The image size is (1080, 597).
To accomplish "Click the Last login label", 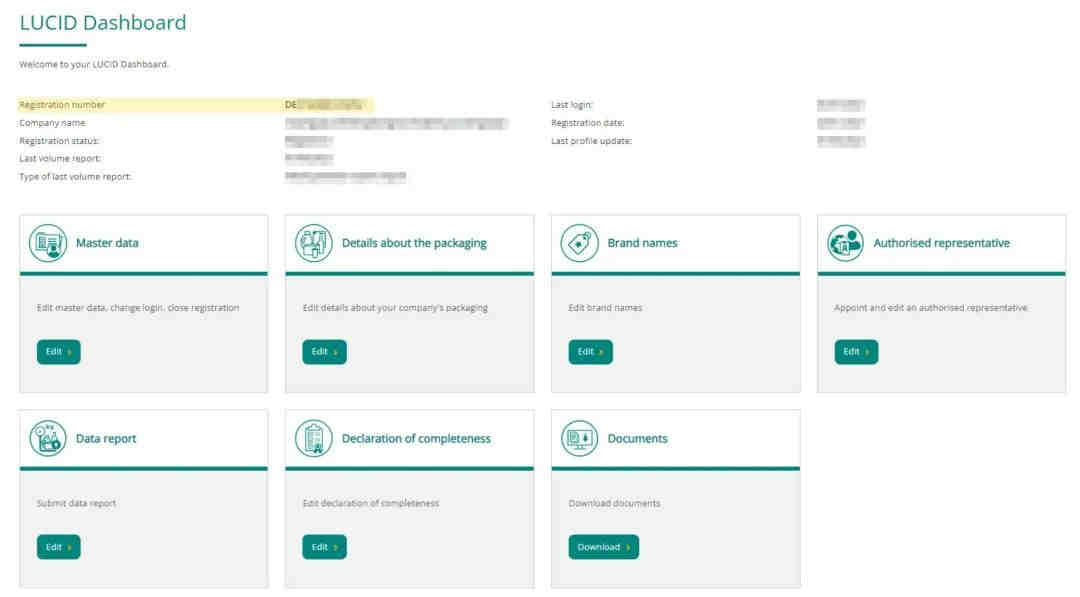I will [572, 105].
